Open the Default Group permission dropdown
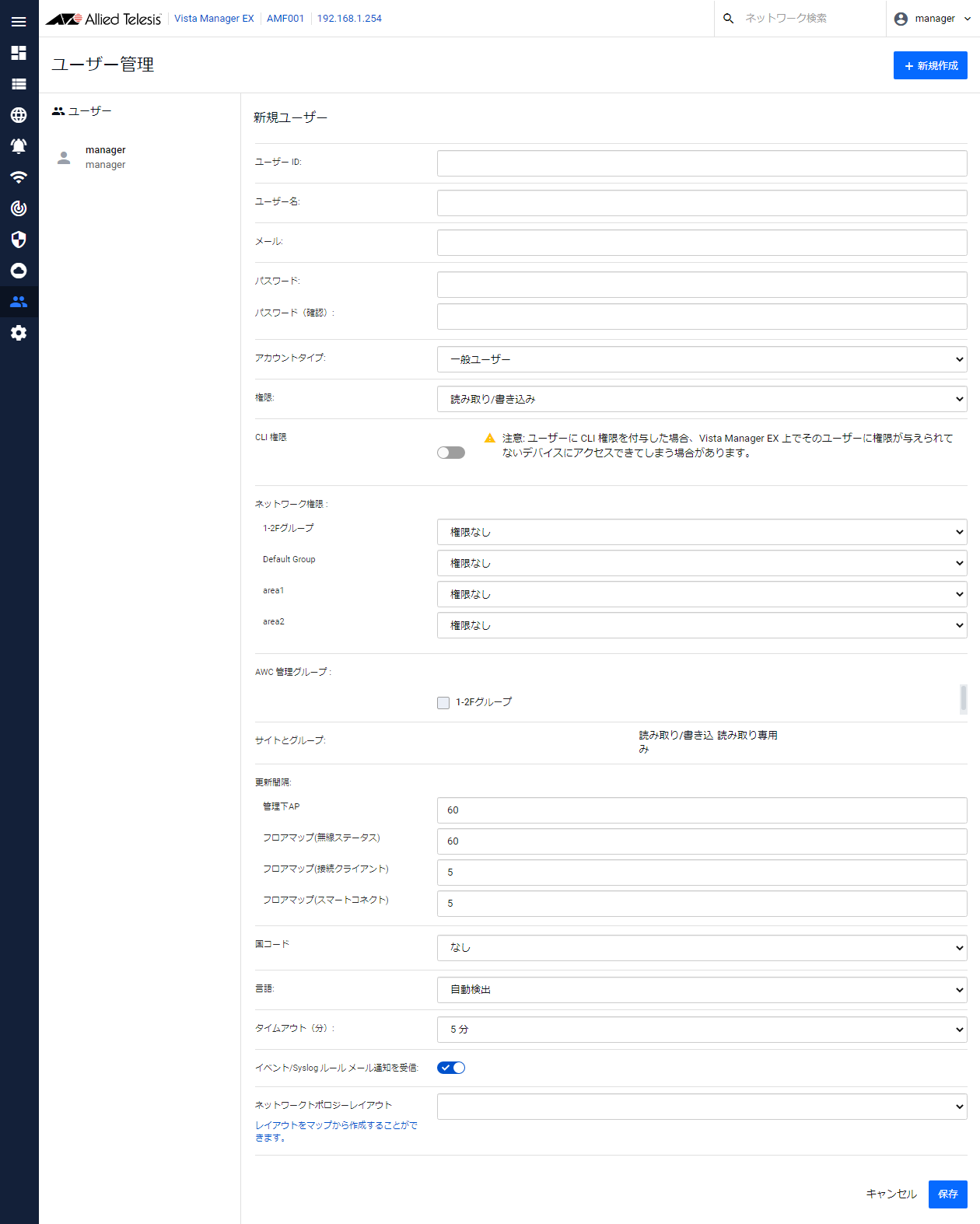Image resolution: width=980 pixels, height=1224 pixels. 702,563
